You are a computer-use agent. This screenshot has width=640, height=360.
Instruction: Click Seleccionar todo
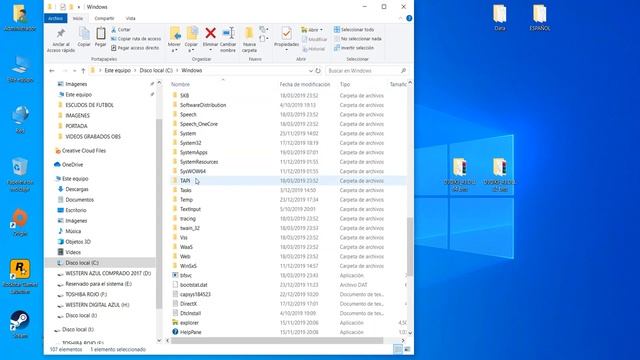(x=354, y=30)
